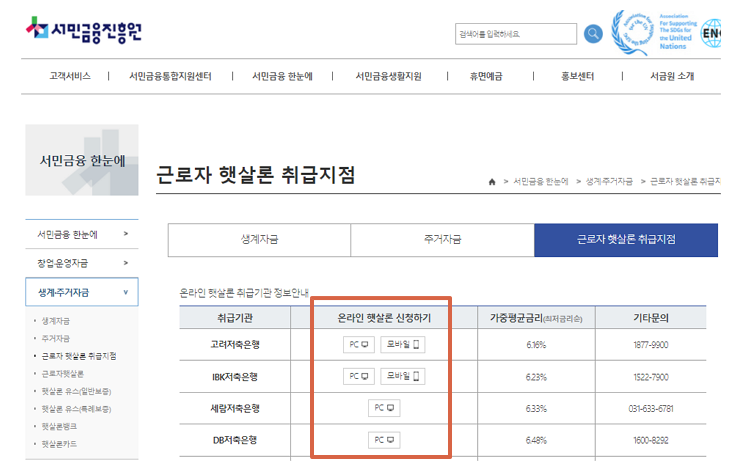Image resolution: width=734 pixels, height=468 pixels.
Task: Click the 기타문의 column header
Action: click(x=651, y=318)
